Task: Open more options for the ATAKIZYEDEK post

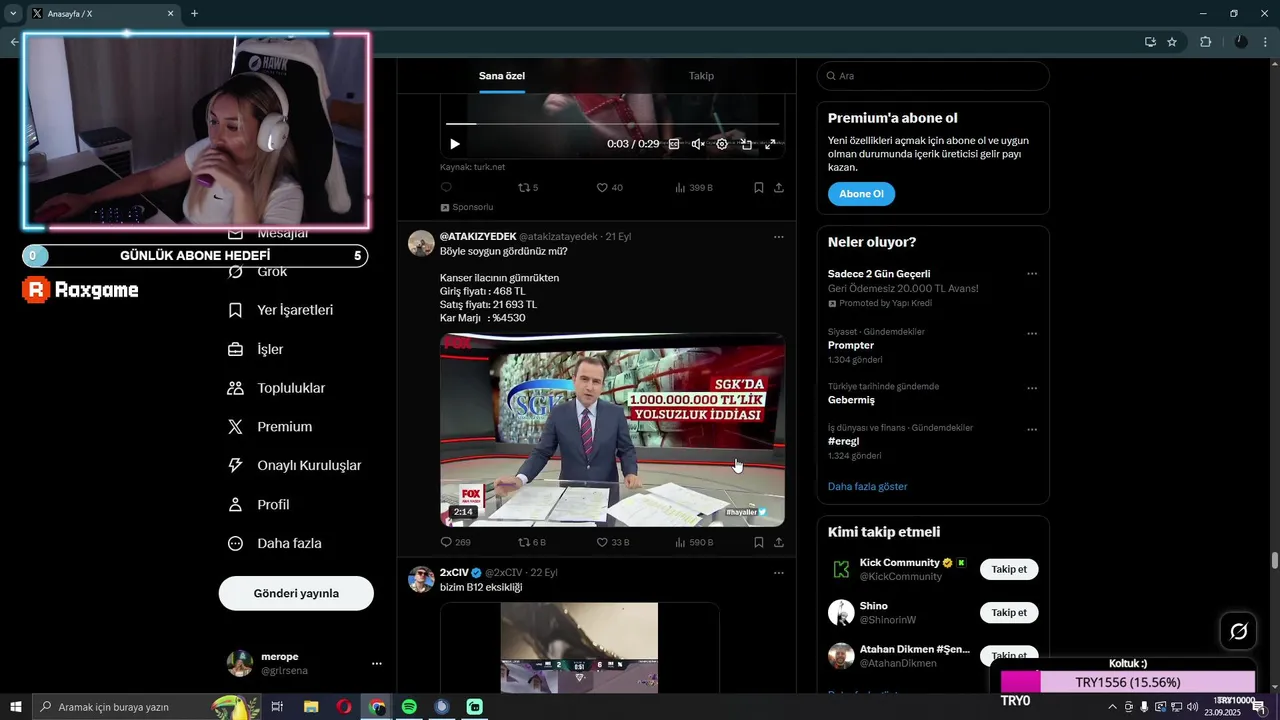Action: pos(779,237)
